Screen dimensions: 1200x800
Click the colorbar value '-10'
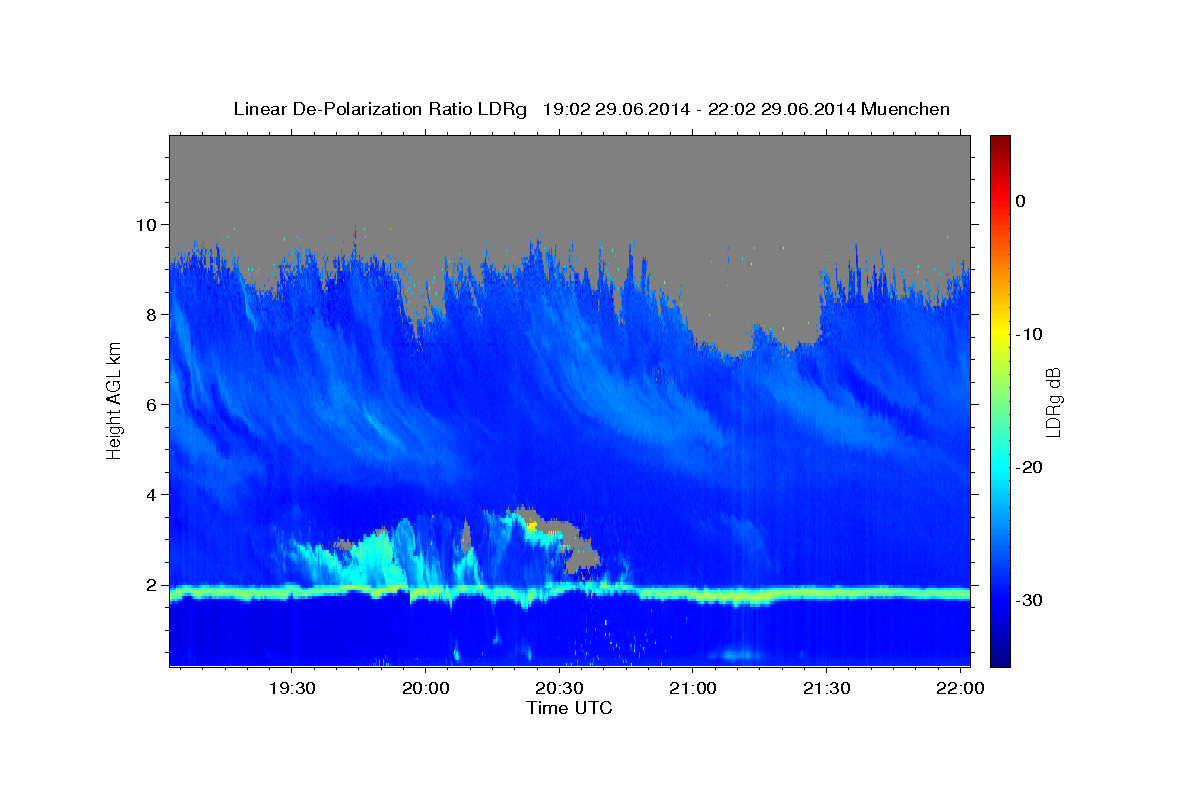pyautogui.click(x=1029, y=334)
